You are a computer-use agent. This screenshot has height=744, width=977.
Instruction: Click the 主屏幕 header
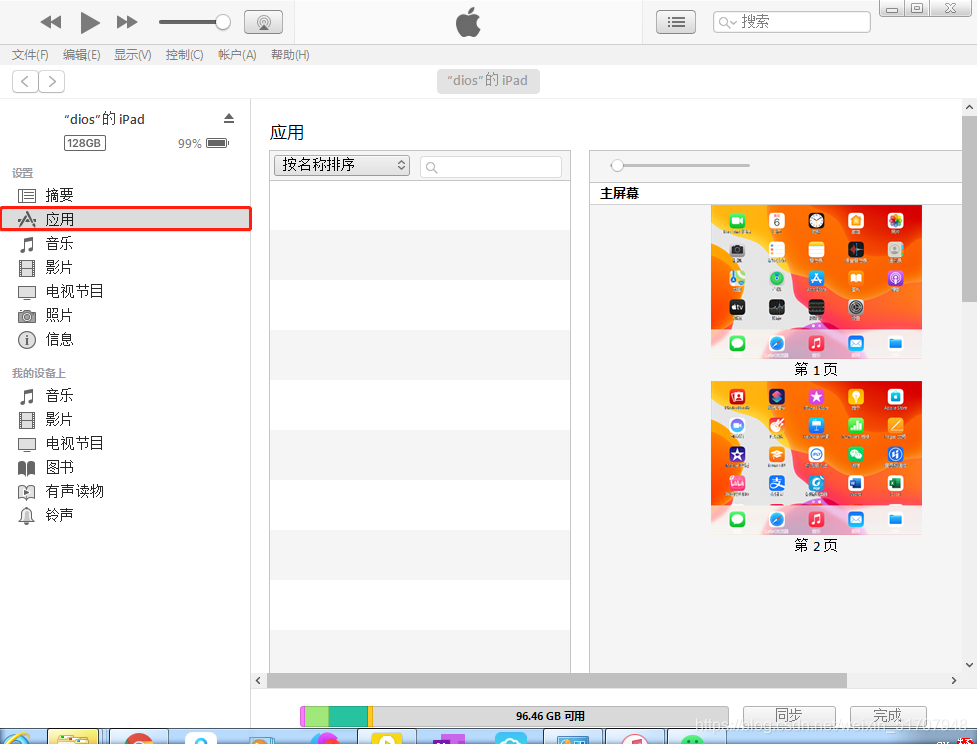tap(619, 193)
